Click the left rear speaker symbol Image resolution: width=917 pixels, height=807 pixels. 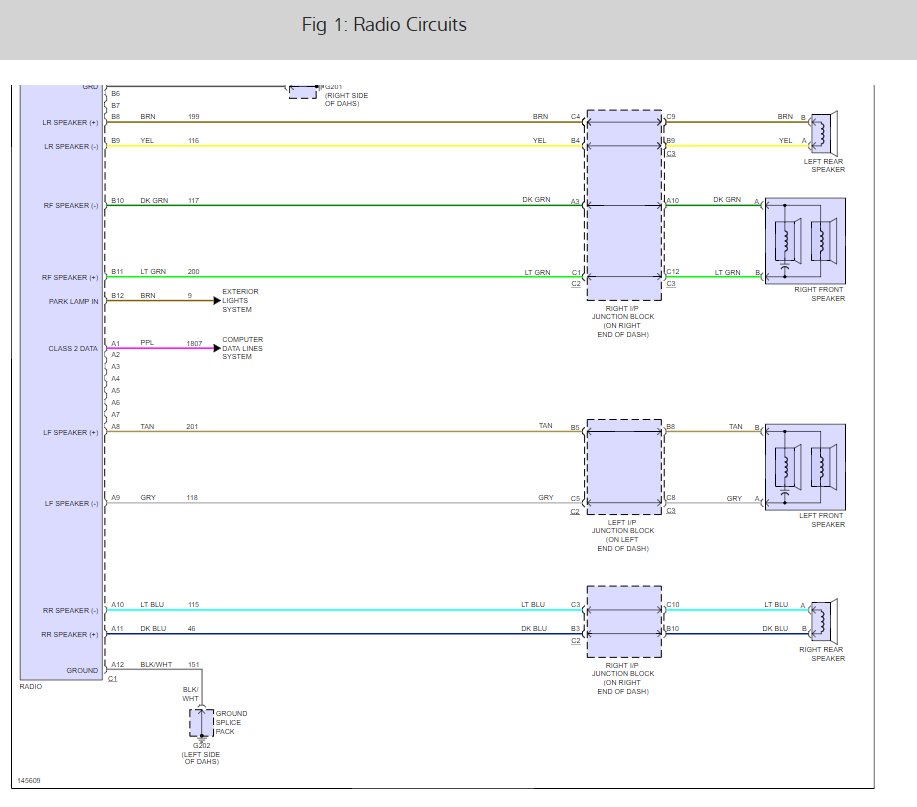pos(824,130)
